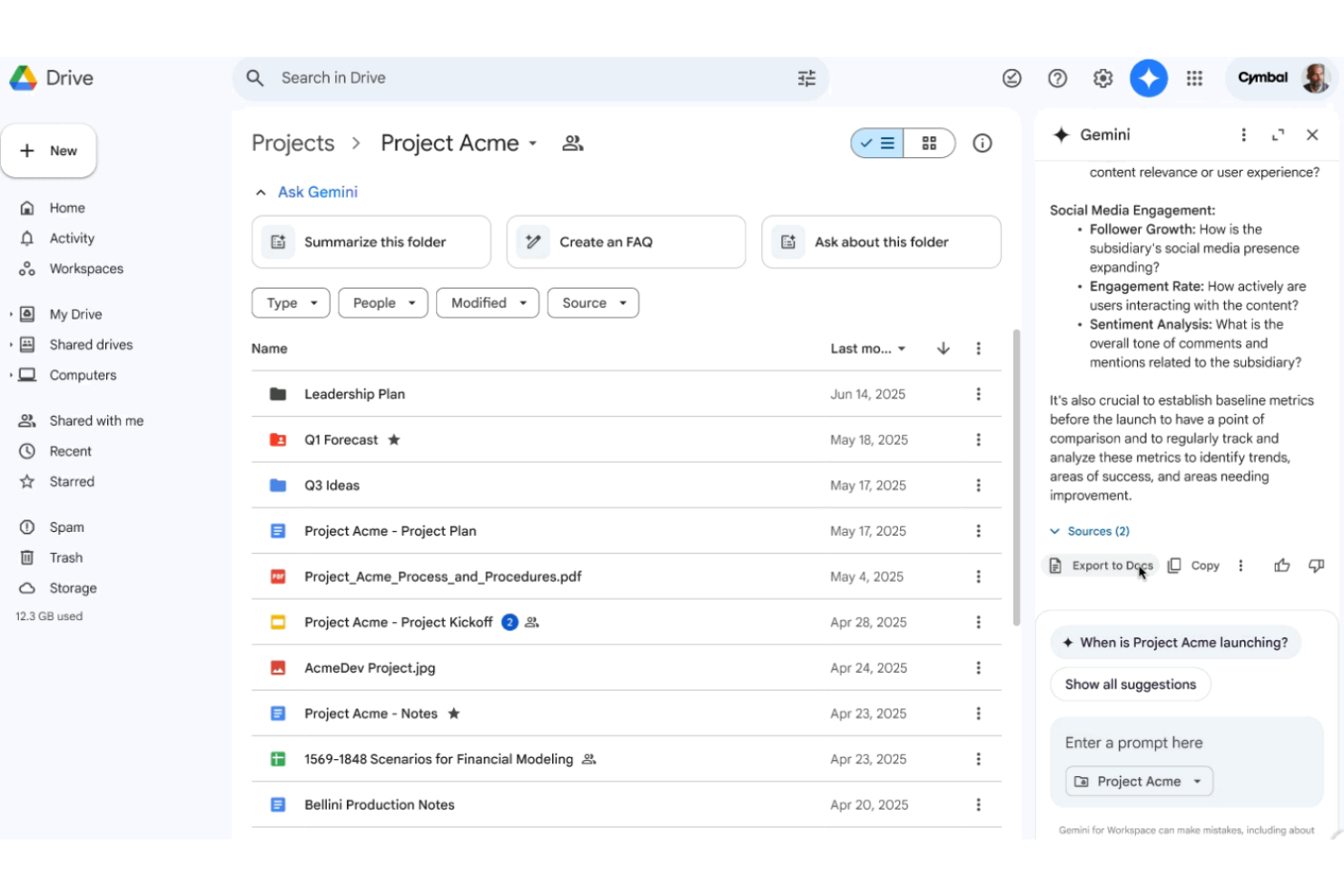Click When is Project Acme launching suggestion
1344x896 pixels.
[1175, 642]
